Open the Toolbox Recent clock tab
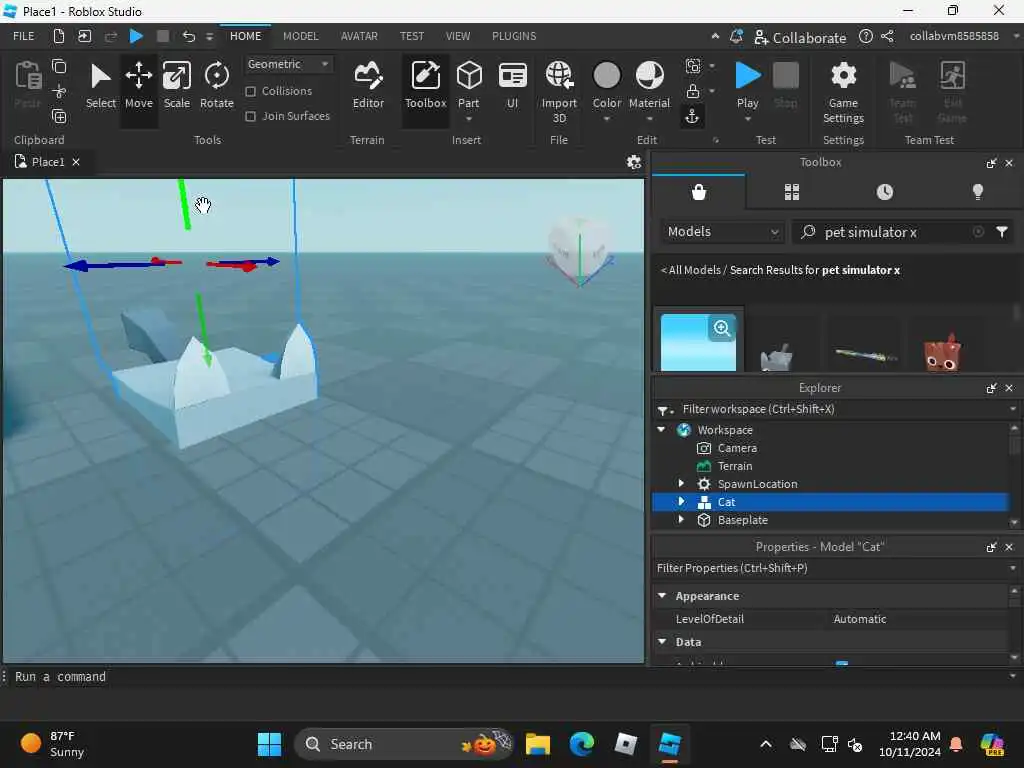This screenshot has width=1024, height=768. [884, 192]
